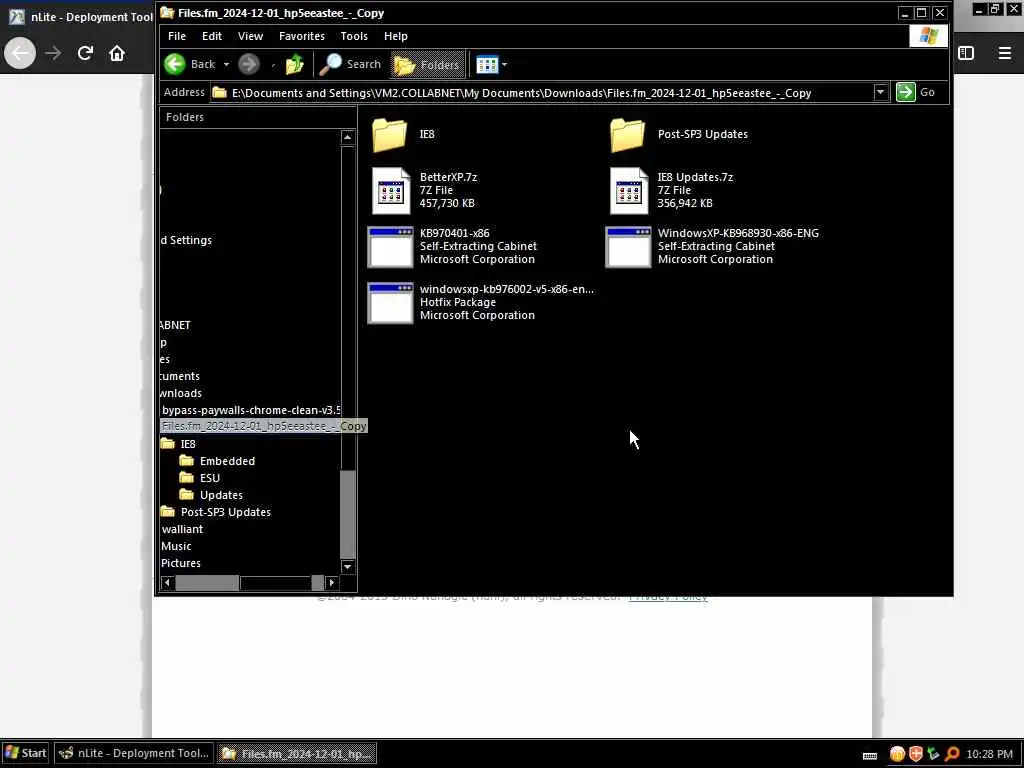Screen dimensions: 1024x768
Task: Click the orange globe tray icon
Action: (x=897, y=754)
